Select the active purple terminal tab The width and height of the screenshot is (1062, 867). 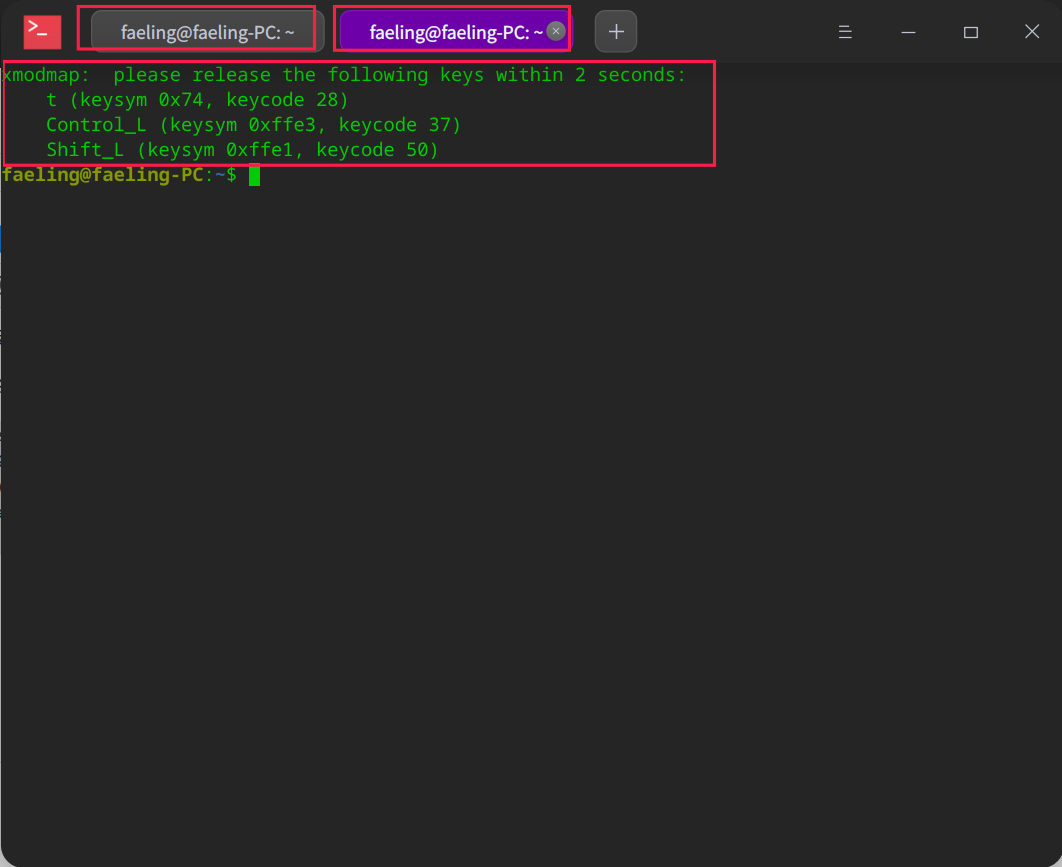click(x=456, y=32)
